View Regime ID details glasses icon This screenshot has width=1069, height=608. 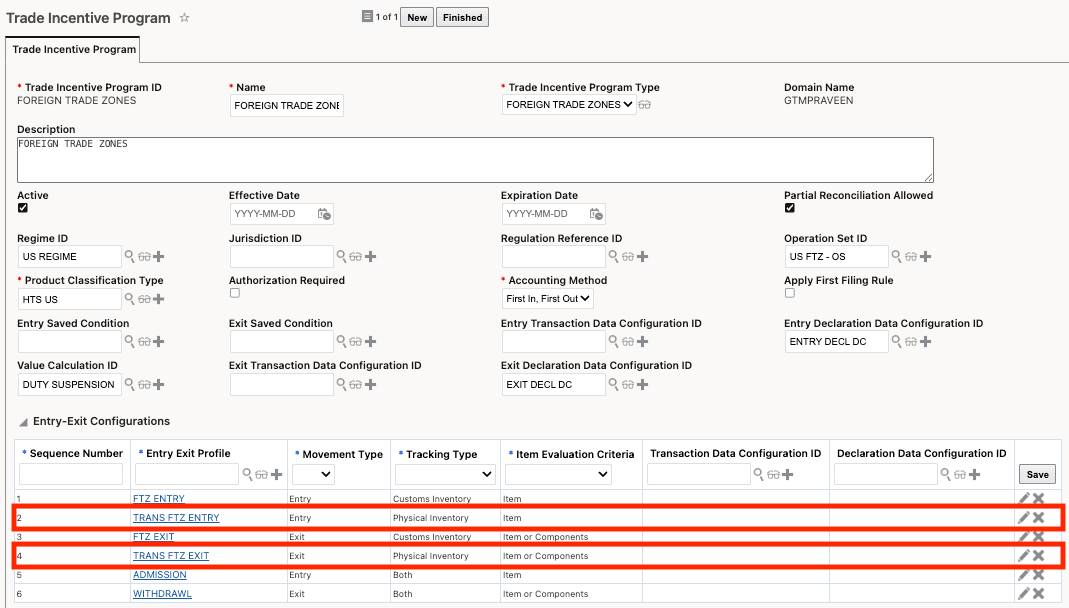pyautogui.click(x=145, y=257)
